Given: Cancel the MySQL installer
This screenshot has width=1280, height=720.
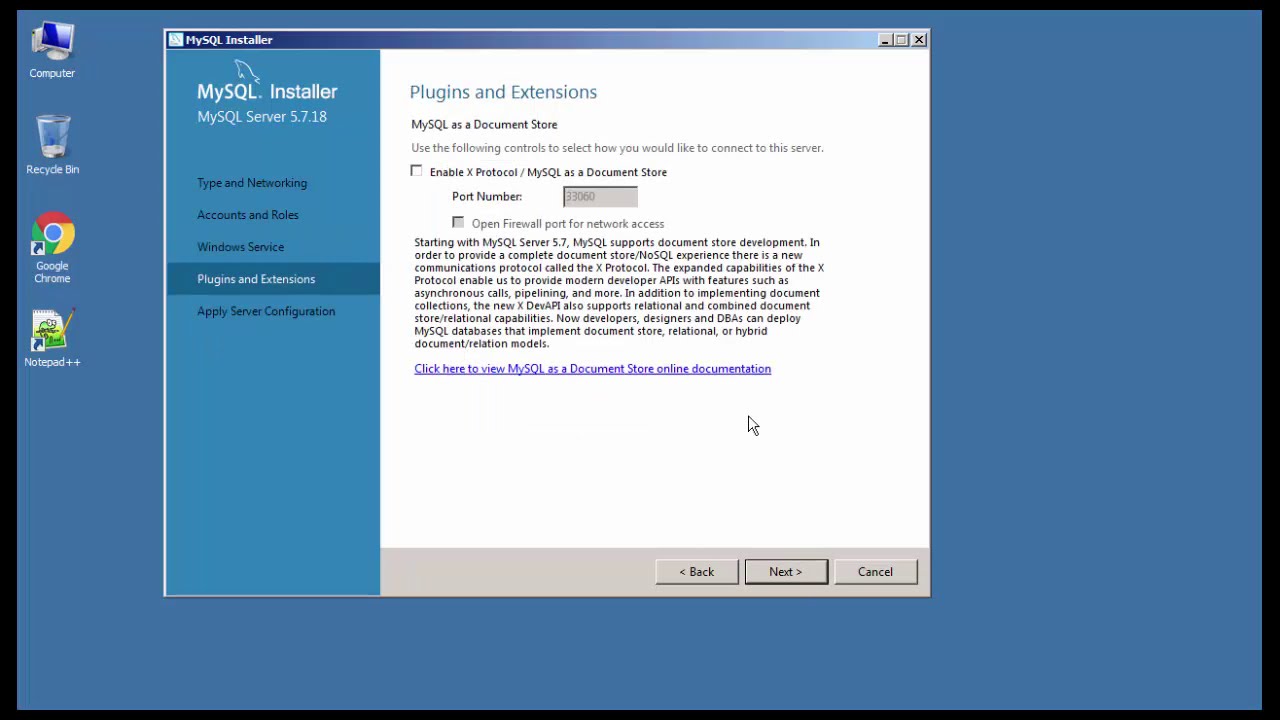Looking at the screenshot, I should 875,572.
